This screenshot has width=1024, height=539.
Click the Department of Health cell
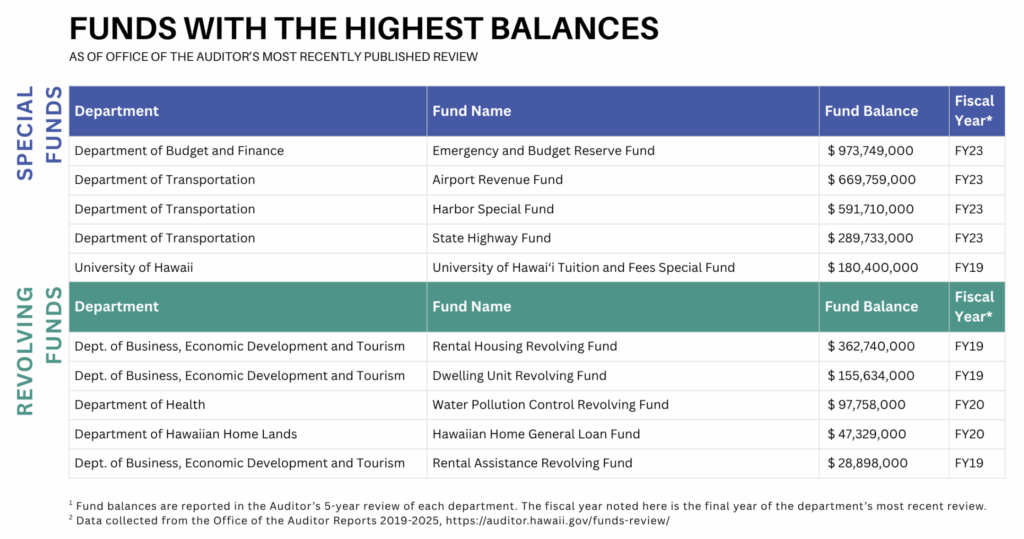[x=140, y=405]
